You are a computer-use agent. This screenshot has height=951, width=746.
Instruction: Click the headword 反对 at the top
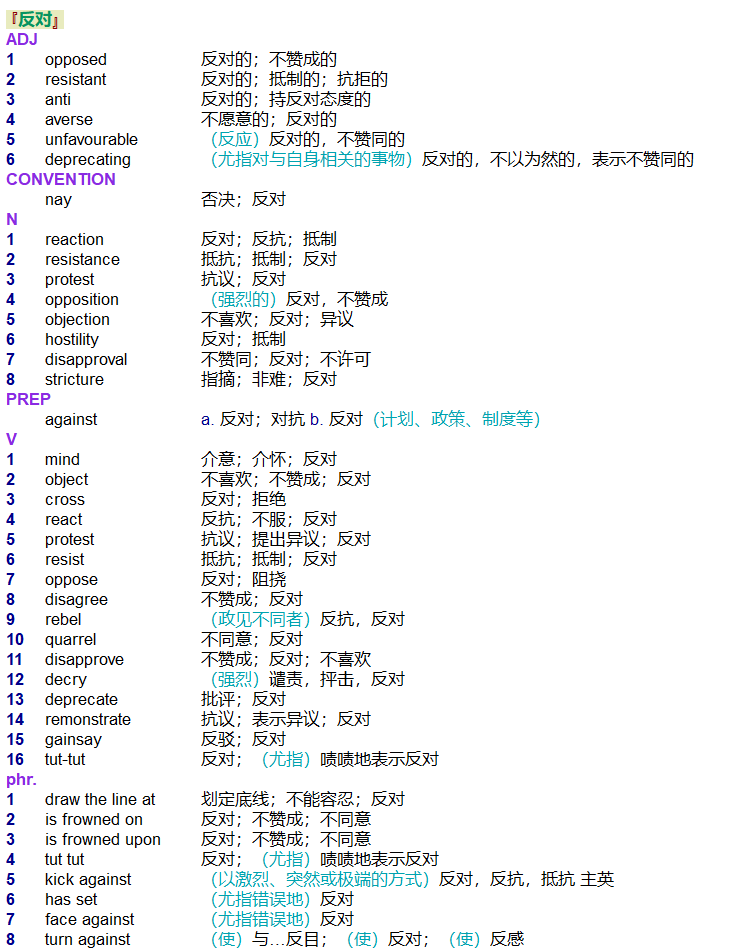pos(35,19)
